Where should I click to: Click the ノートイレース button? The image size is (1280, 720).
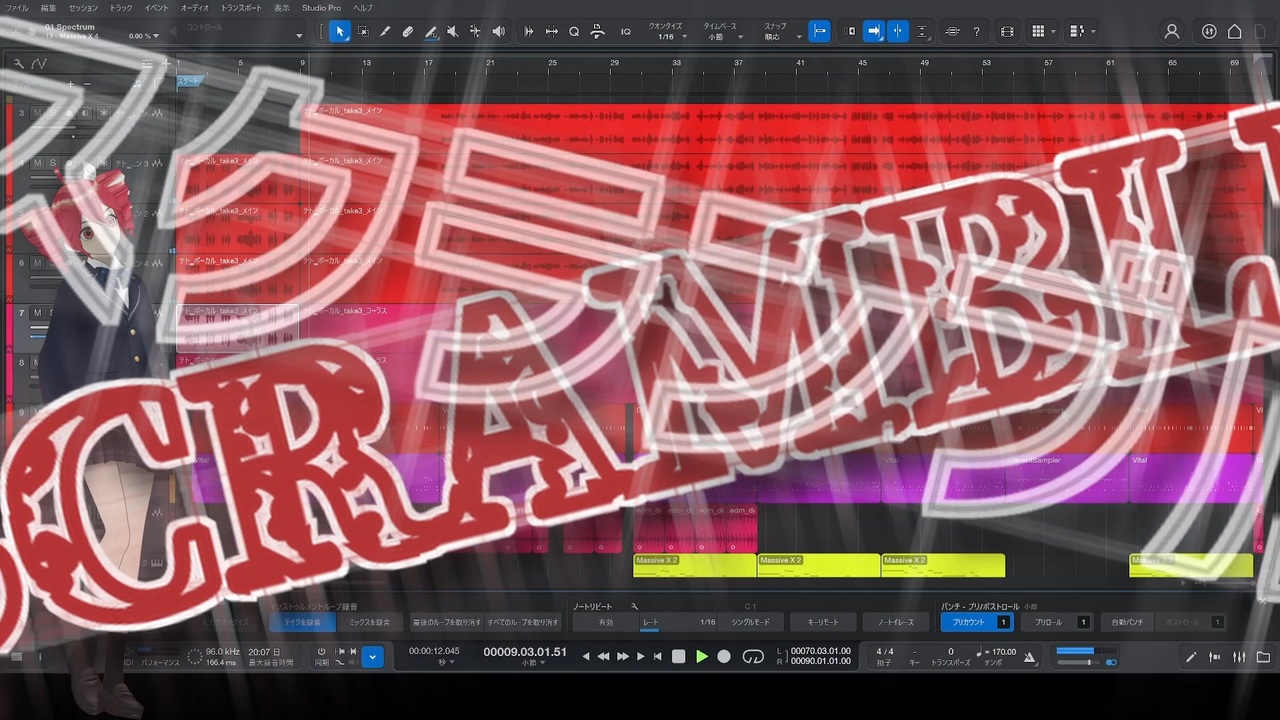tap(896, 622)
